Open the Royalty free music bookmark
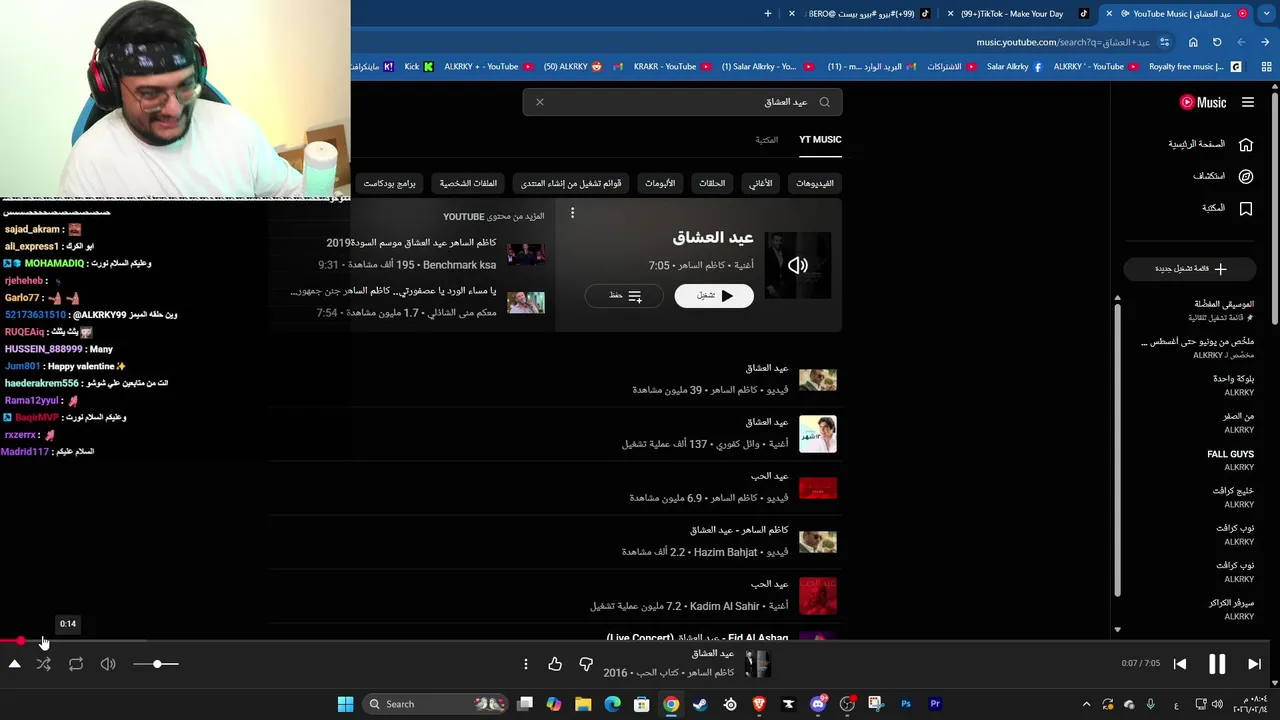This screenshot has width=1280, height=720. click(1195, 67)
